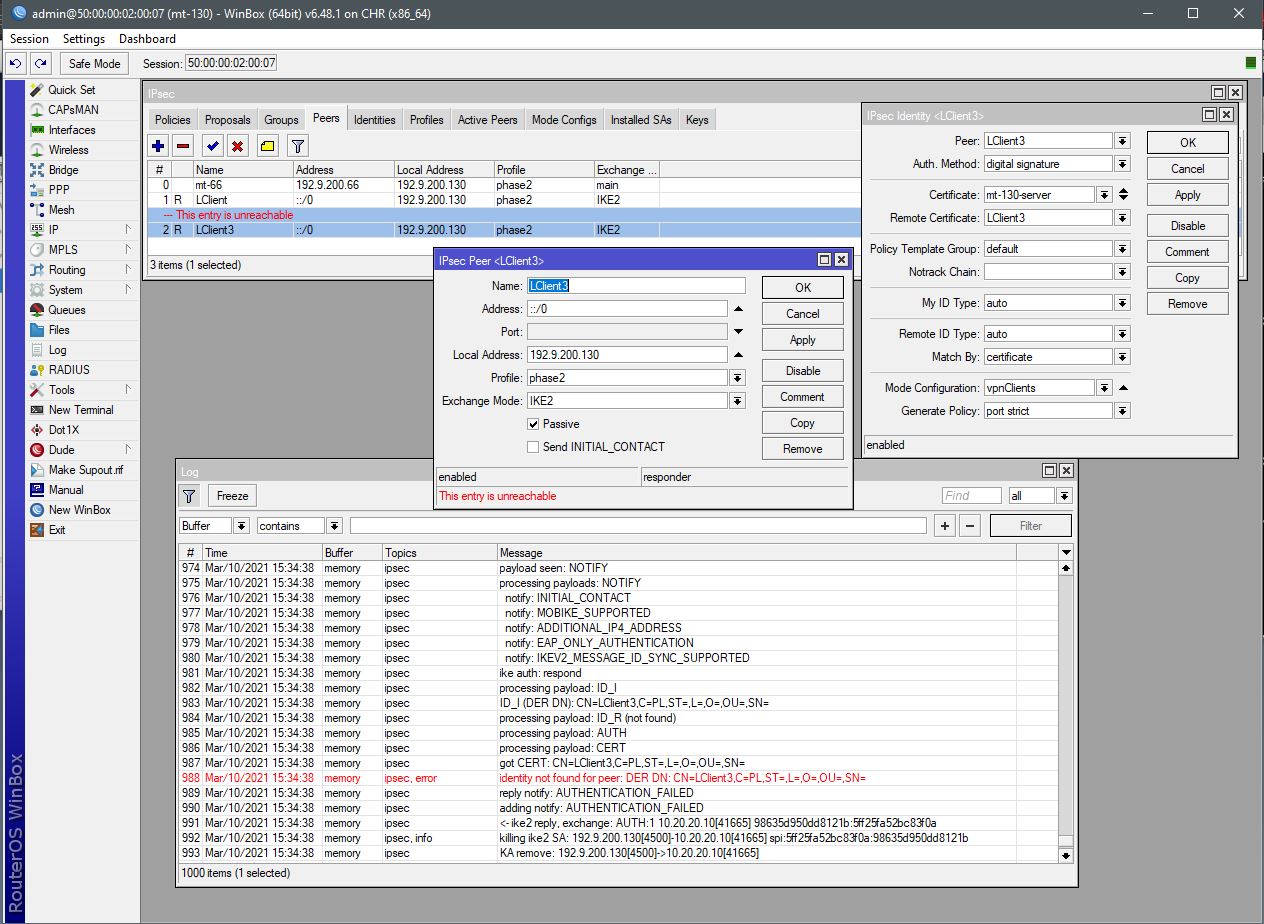Image resolution: width=1264 pixels, height=924 pixels.
Task: Open the Buffer dropdown in Log filter
Action: pyautogui.click(x=242, y=526)
